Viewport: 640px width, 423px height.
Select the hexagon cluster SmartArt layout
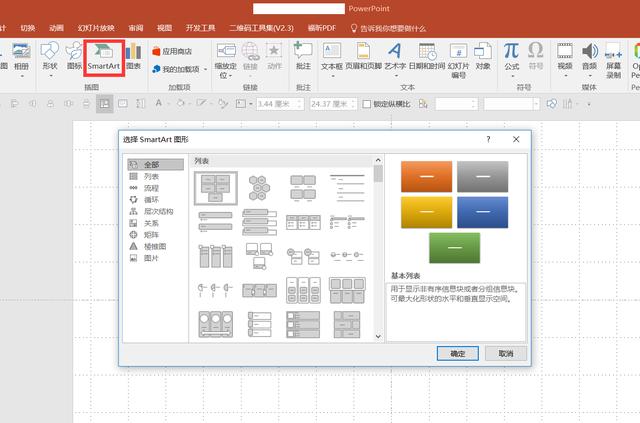click(x=259, y=188)
